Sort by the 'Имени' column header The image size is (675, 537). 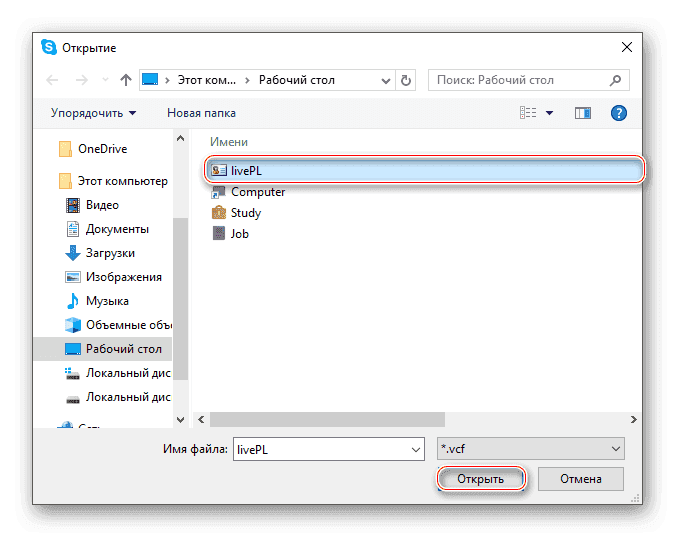click(229, 142)
